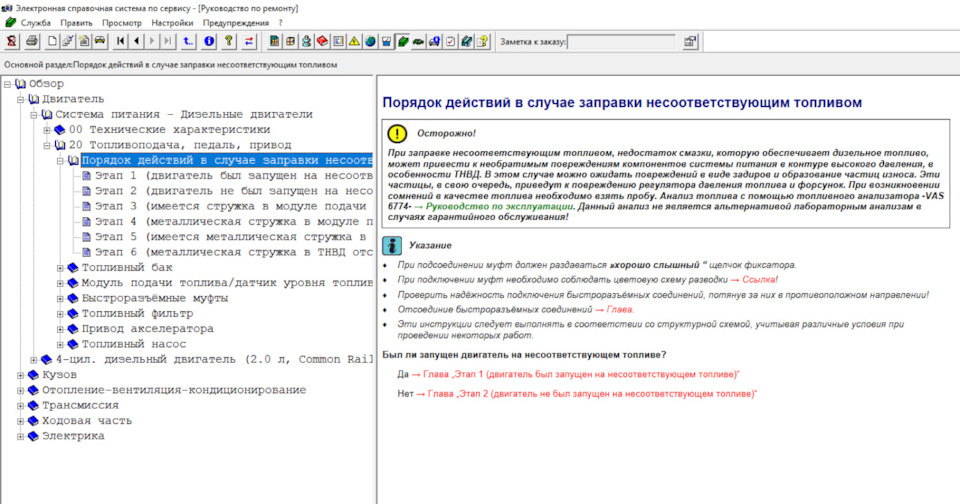This screenshot has width=960, height=504.
Task: Click the blue info icon in toolbar
Action: click(x=209, y=41)
